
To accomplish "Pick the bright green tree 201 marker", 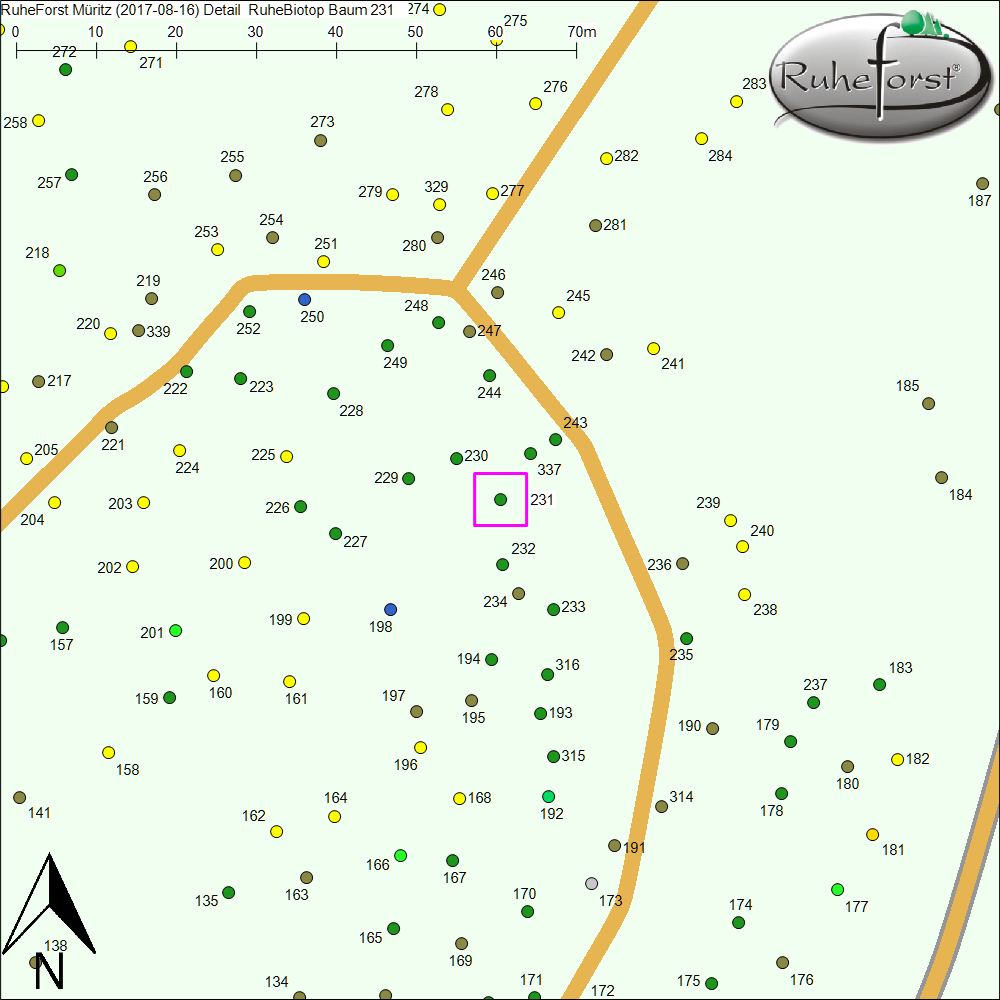I will [176, 630].
